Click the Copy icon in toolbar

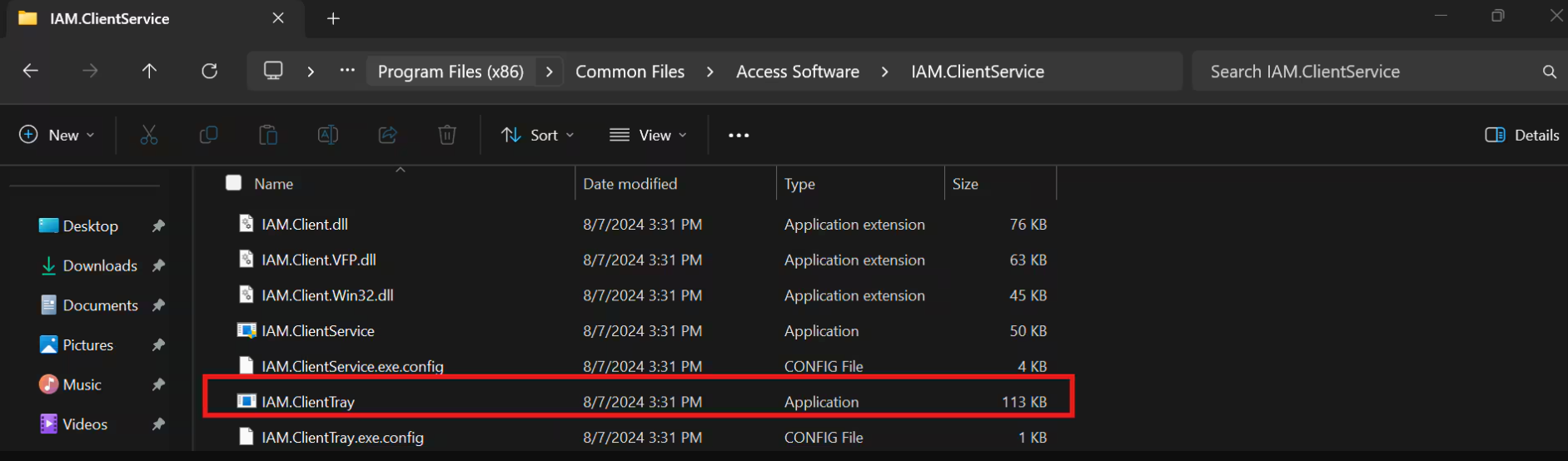pyautogui.click(x=209, y=135)
